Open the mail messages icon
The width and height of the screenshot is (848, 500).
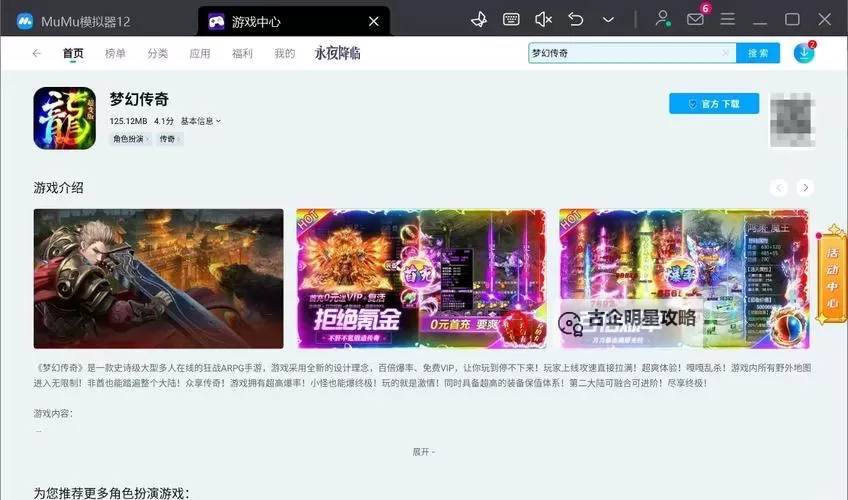click(x=695, y=19)
